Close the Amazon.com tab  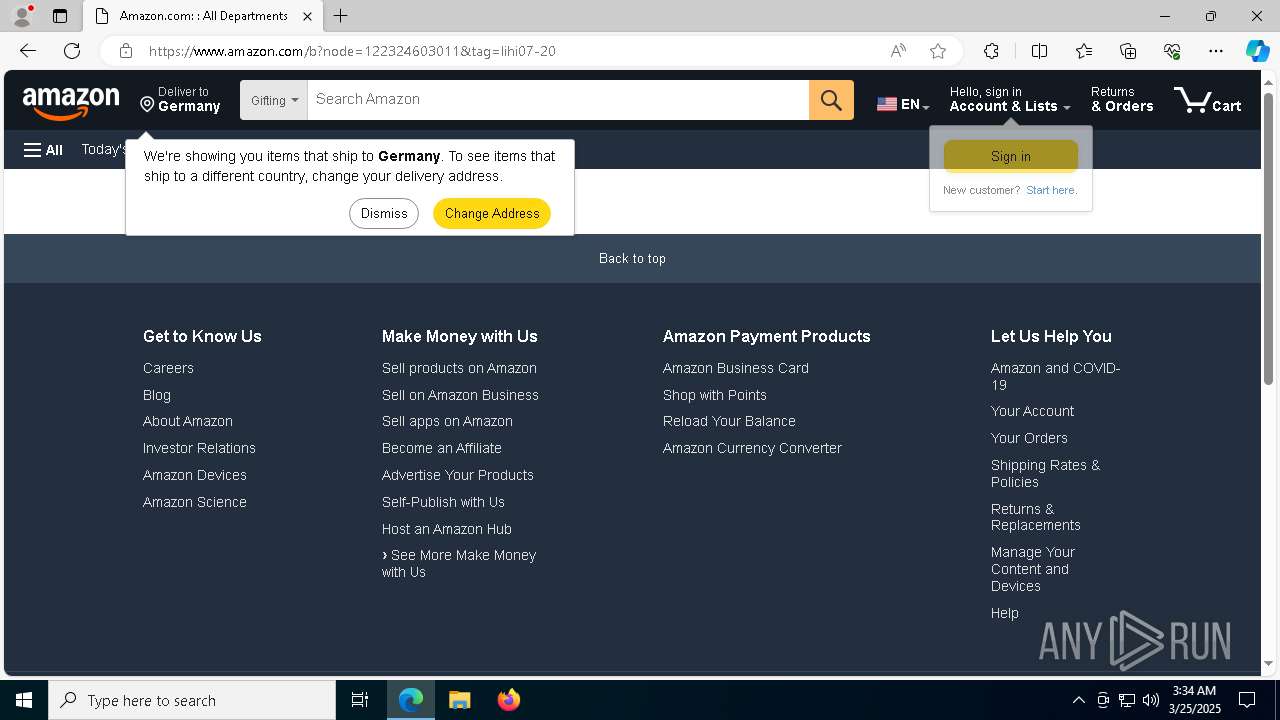308,16
